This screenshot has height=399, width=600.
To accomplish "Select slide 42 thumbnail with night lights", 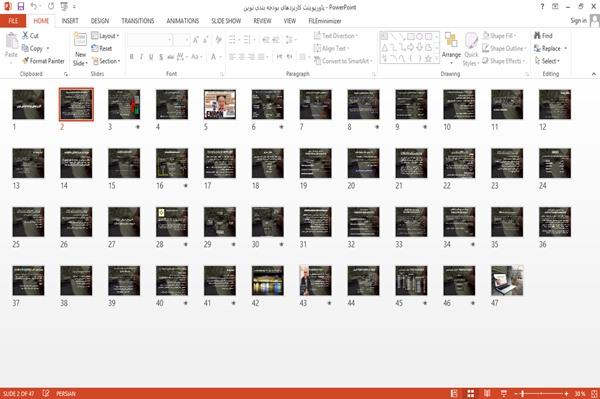I will 267,280.
